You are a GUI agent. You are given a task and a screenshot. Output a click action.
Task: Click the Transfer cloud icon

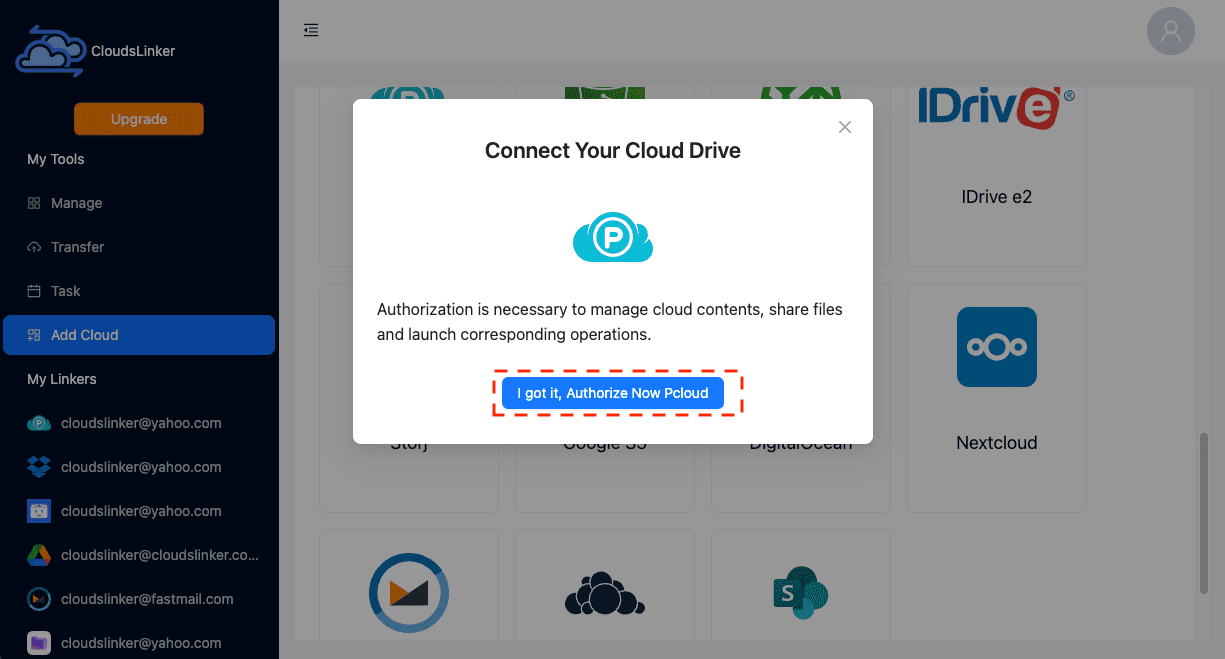pos(34,247)
